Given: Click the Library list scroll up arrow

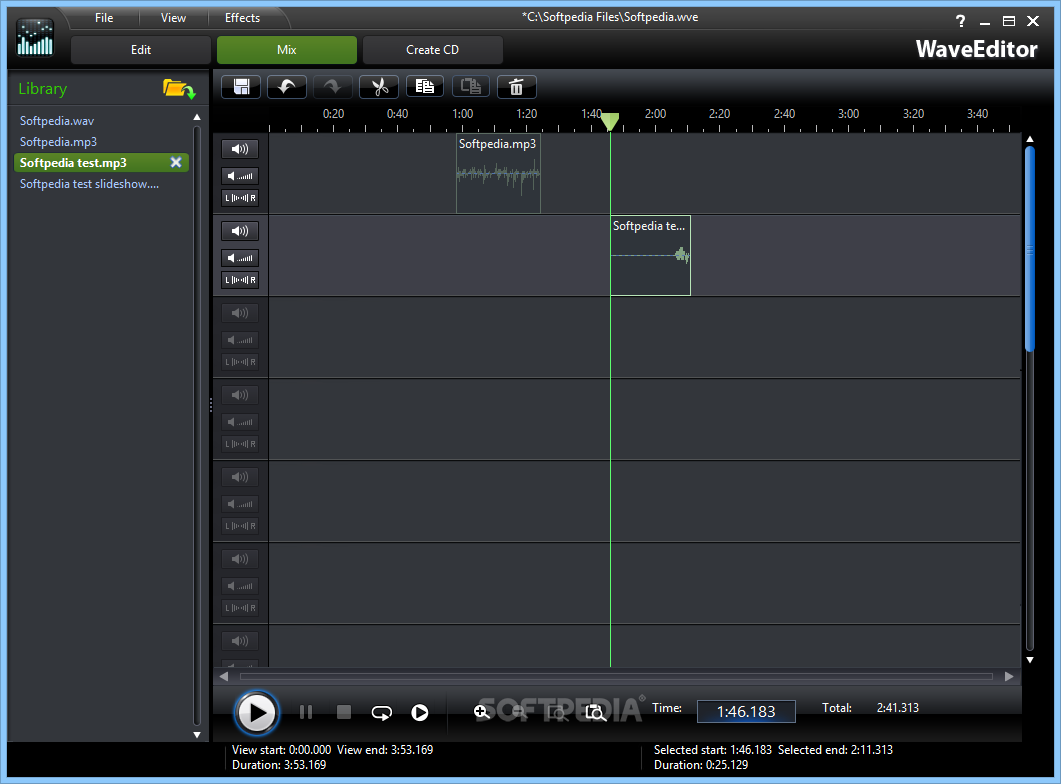Looking at the screenshot, I should (197, 118).
